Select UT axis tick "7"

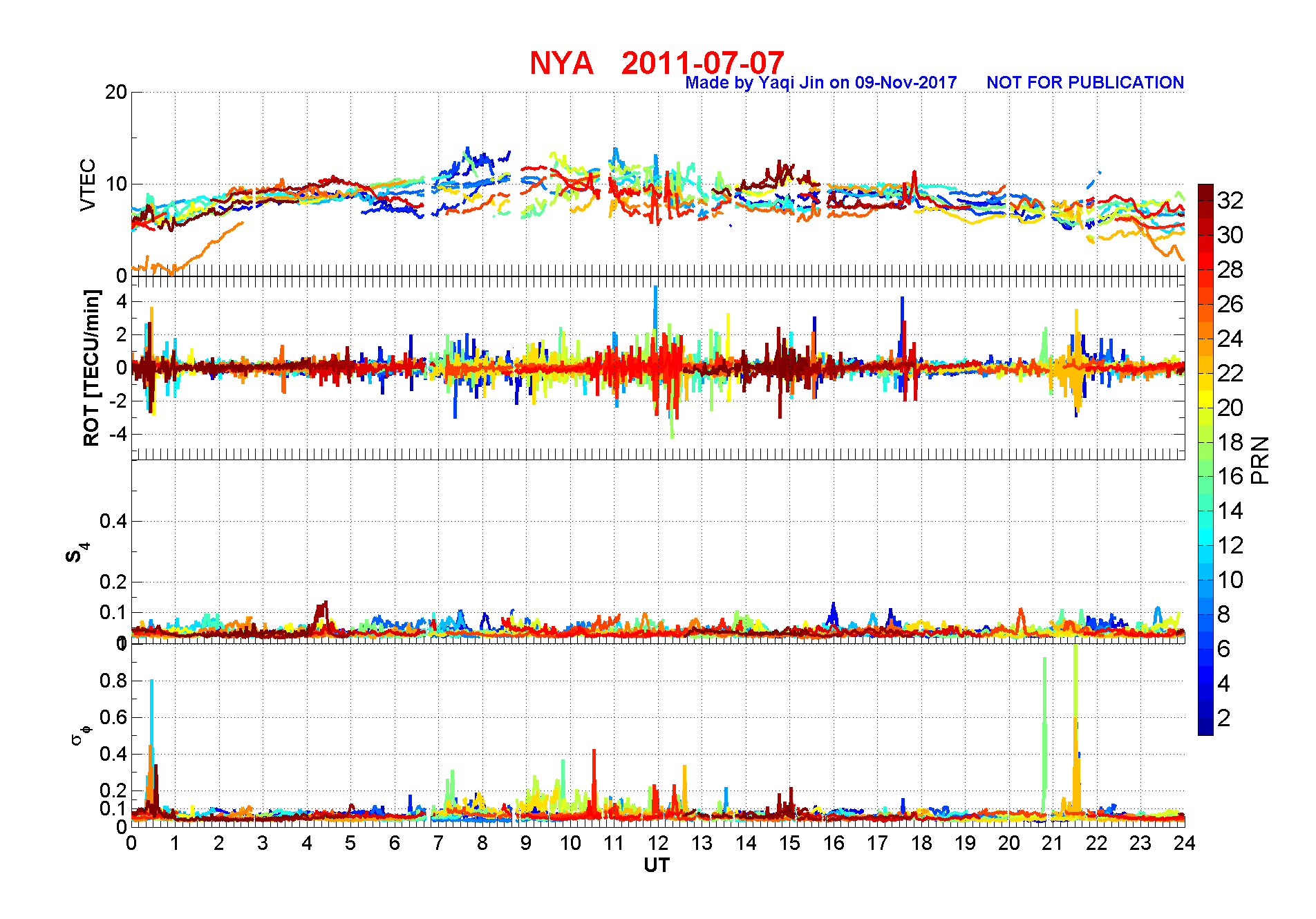(438, 843)
